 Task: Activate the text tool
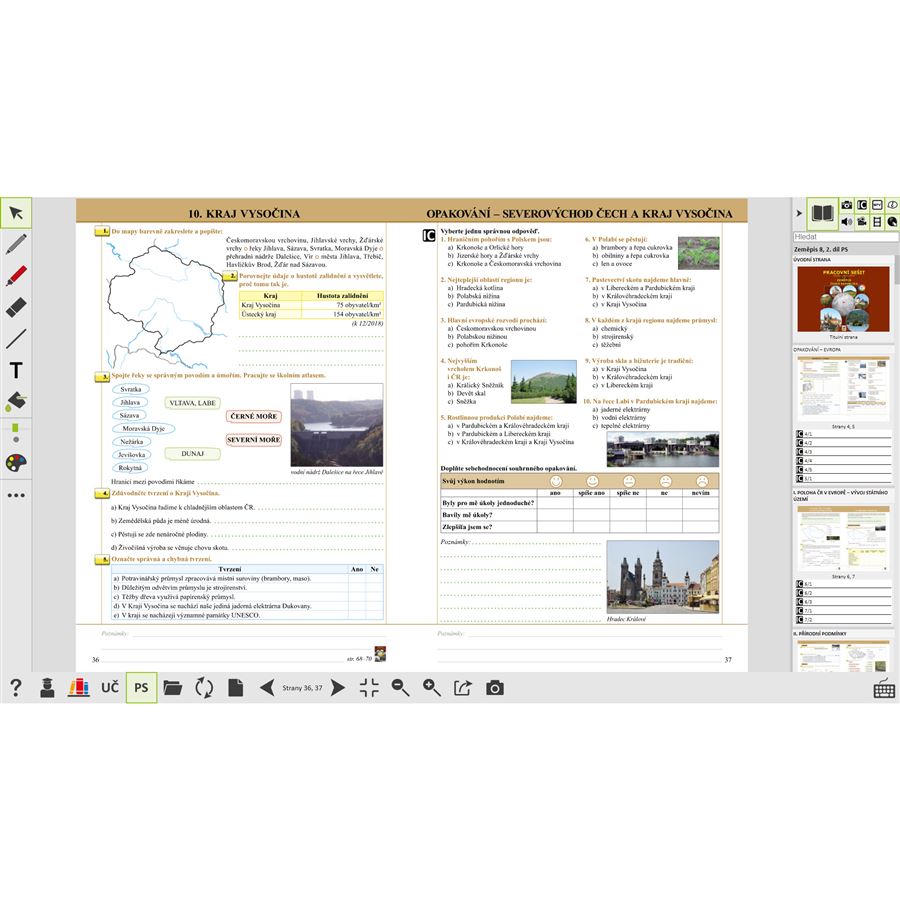pyautogui.click(x=16, y=371)
